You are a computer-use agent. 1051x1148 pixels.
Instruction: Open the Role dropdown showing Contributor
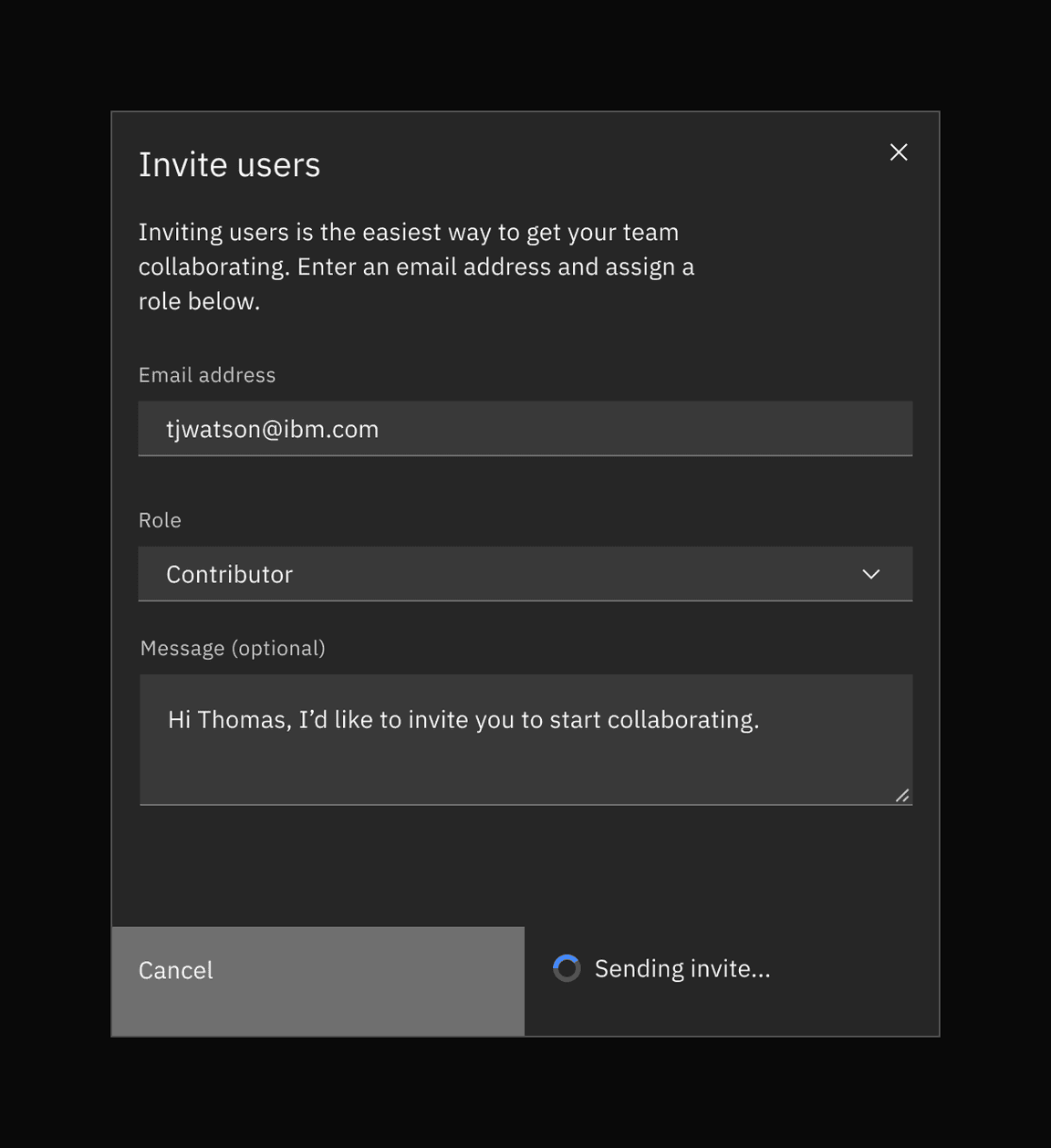pyautogui.click(x=525, y=574)
